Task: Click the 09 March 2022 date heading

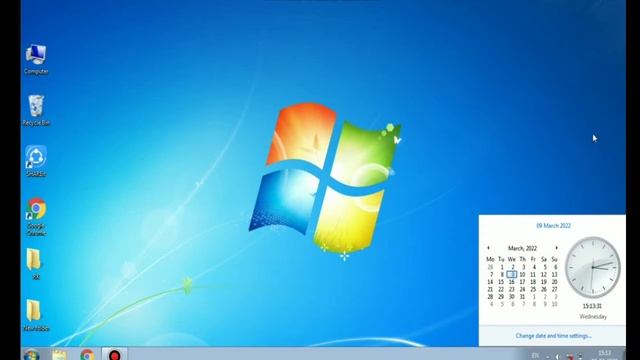Action: tap(553, 226)
